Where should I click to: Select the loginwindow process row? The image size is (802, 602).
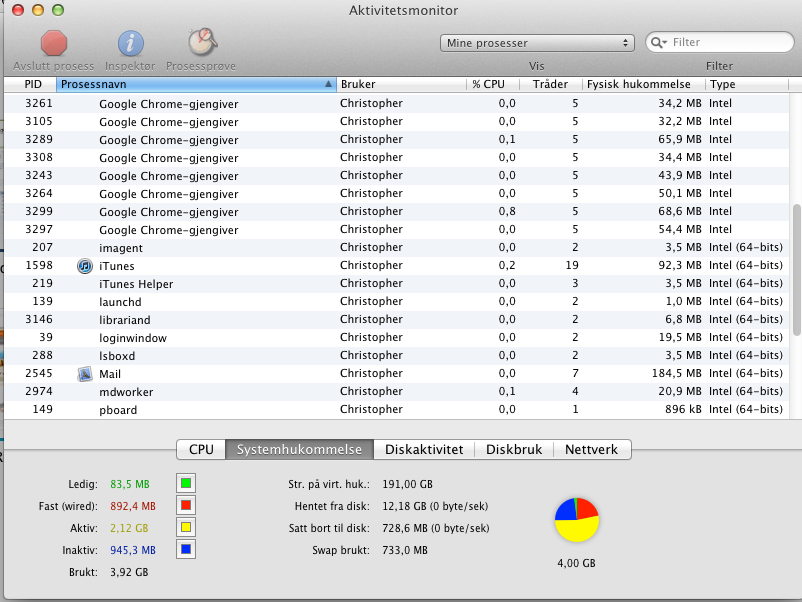(x=397, y=338)
